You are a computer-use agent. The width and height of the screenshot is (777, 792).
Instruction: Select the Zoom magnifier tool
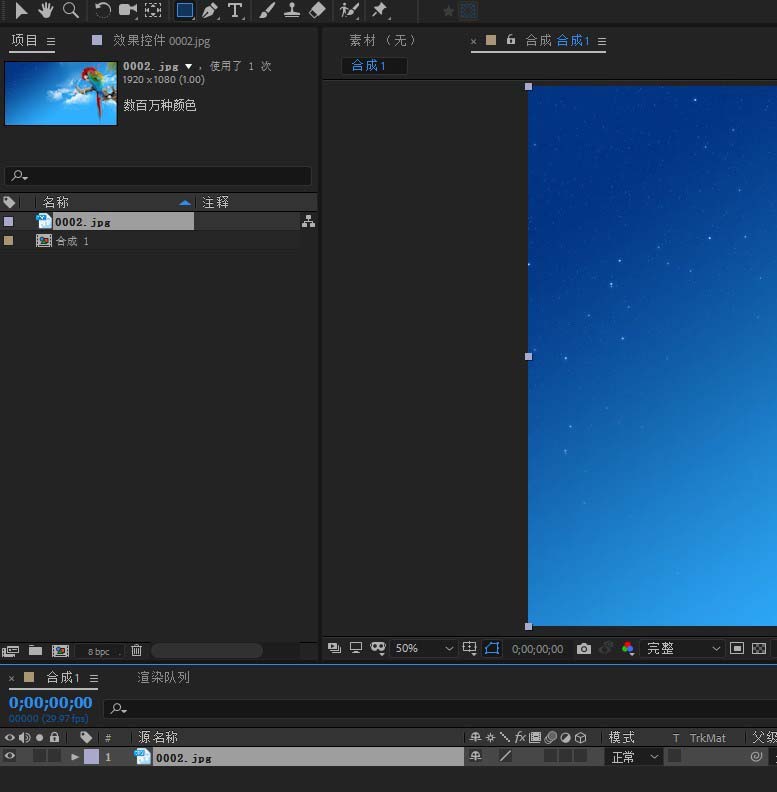(x=71, y=10)
